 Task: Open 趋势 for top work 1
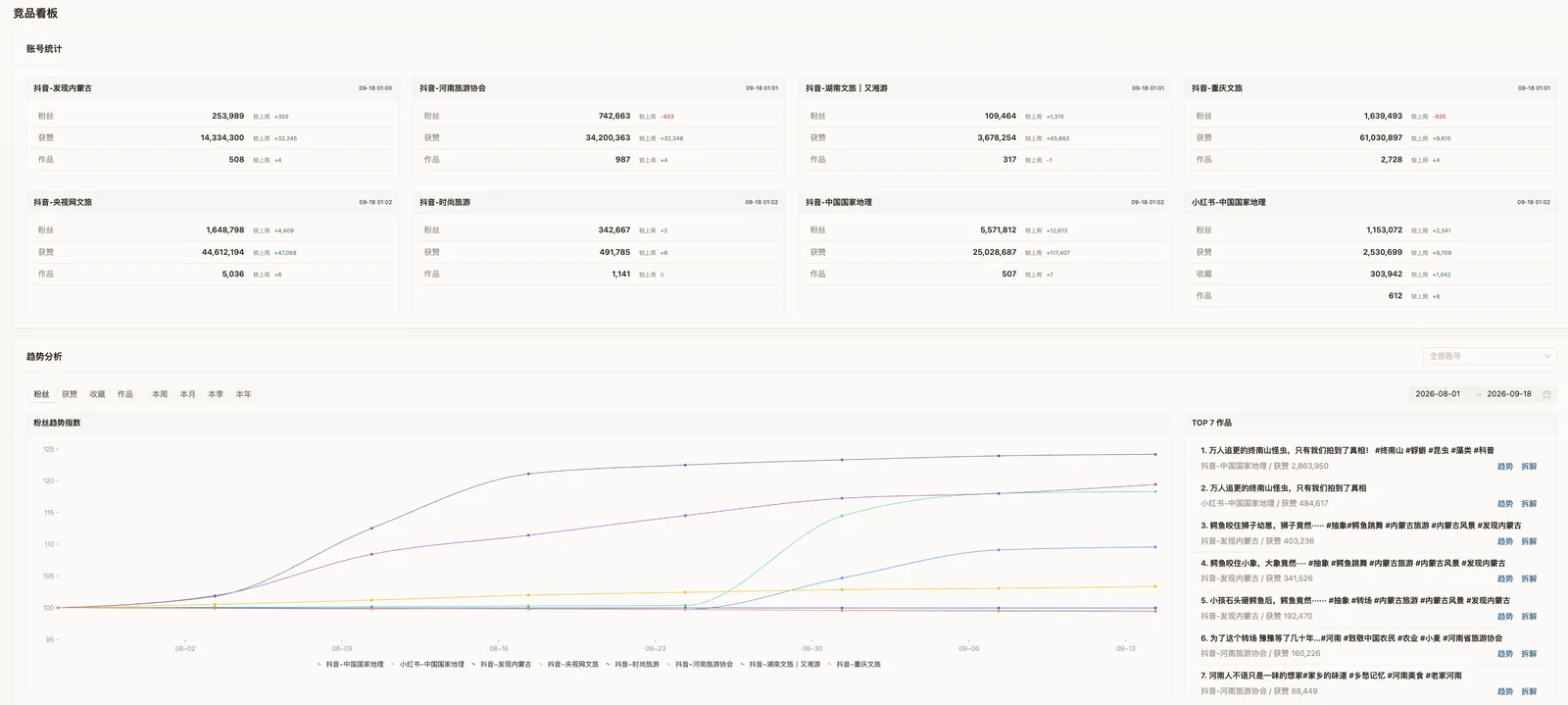1505,467
